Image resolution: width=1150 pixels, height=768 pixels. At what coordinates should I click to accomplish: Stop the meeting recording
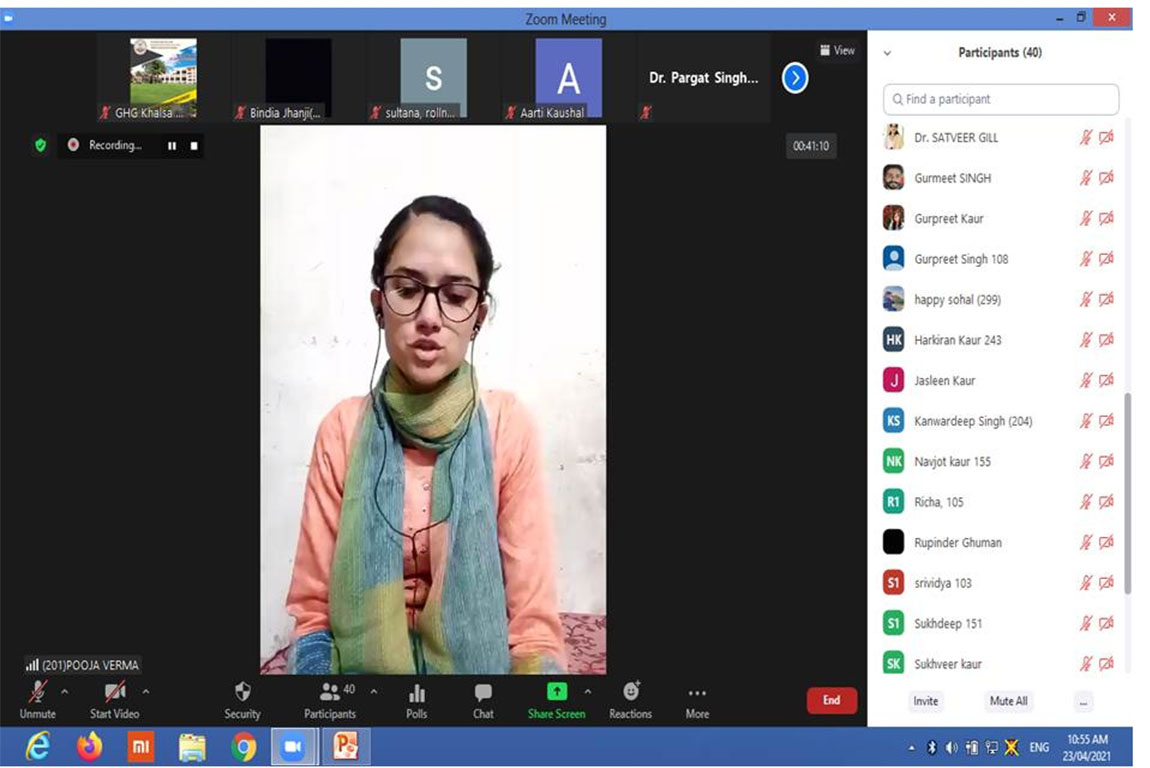click(194, 146)
